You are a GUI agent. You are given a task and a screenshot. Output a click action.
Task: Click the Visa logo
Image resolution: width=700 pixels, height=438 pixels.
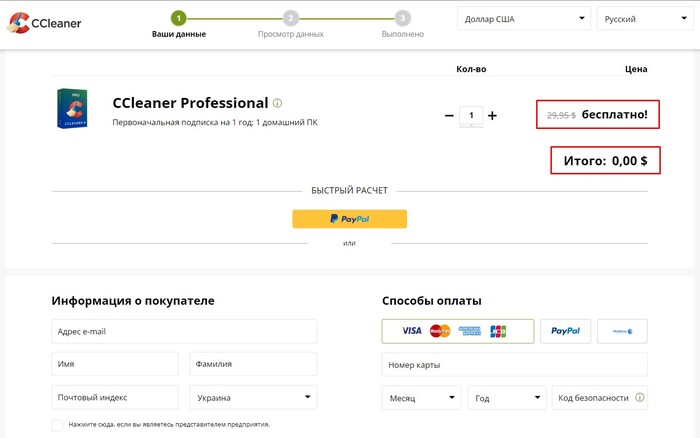(x=412, y=331)
